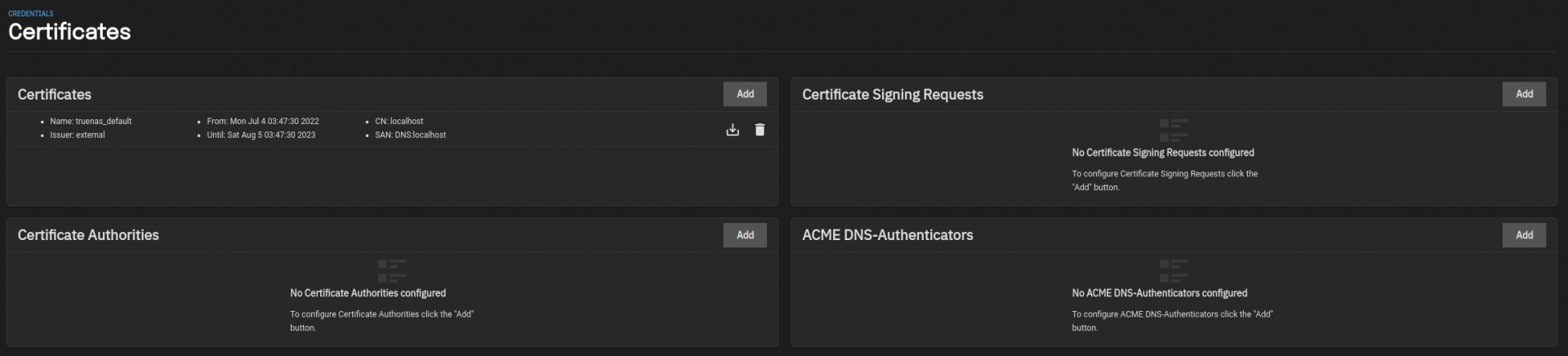Click empty-list icon in Certificate Authorities
This screenshot has width=1568, height=356.
pos(392,269)
